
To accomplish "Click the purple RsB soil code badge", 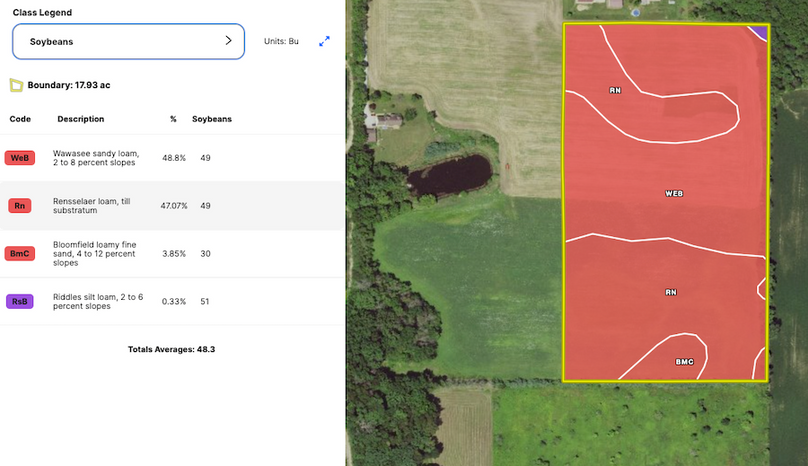I will [19, 301].
